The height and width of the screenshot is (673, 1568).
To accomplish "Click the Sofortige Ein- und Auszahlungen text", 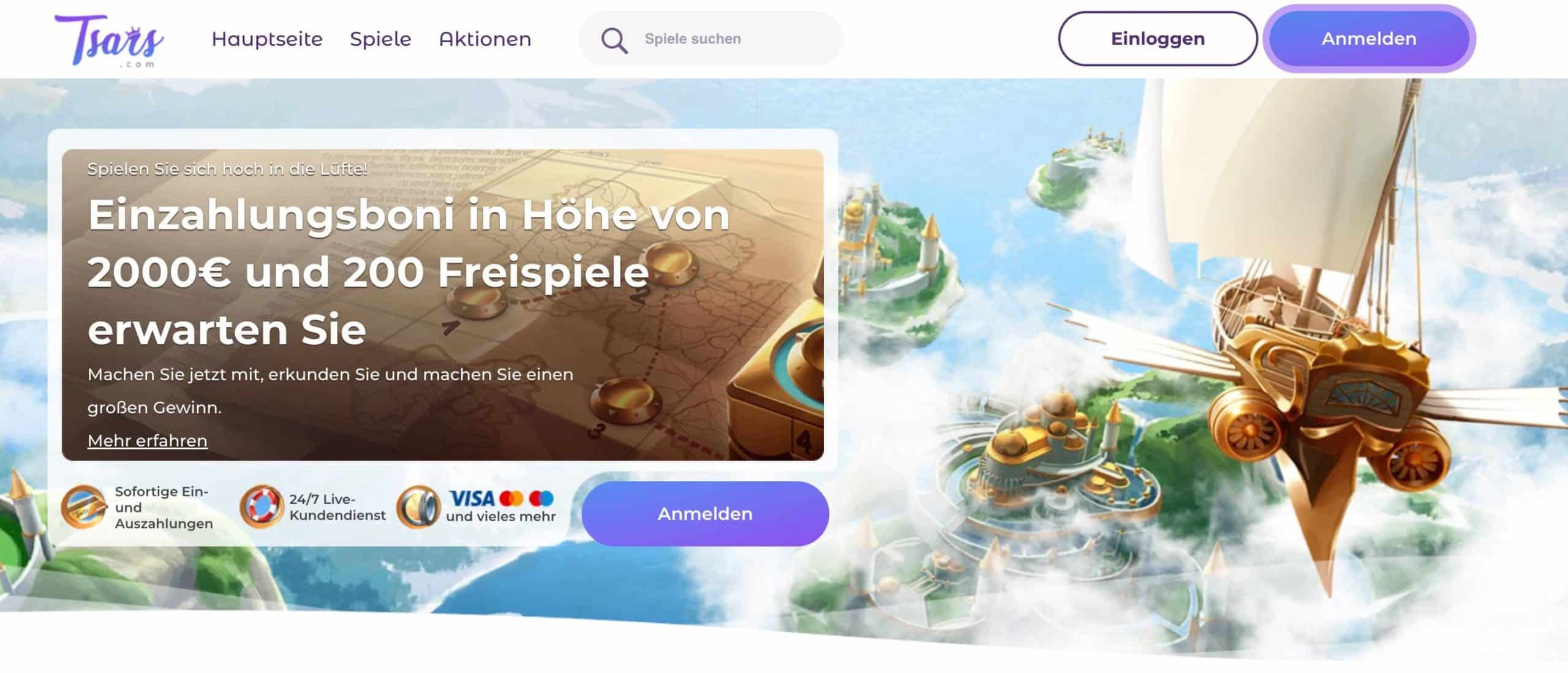I will 164,507.
